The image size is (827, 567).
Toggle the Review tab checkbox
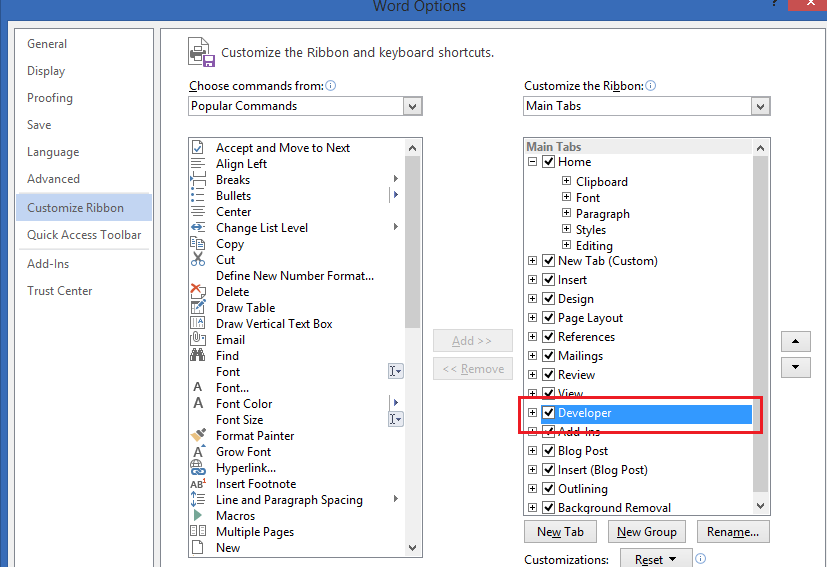coord(549,374)
